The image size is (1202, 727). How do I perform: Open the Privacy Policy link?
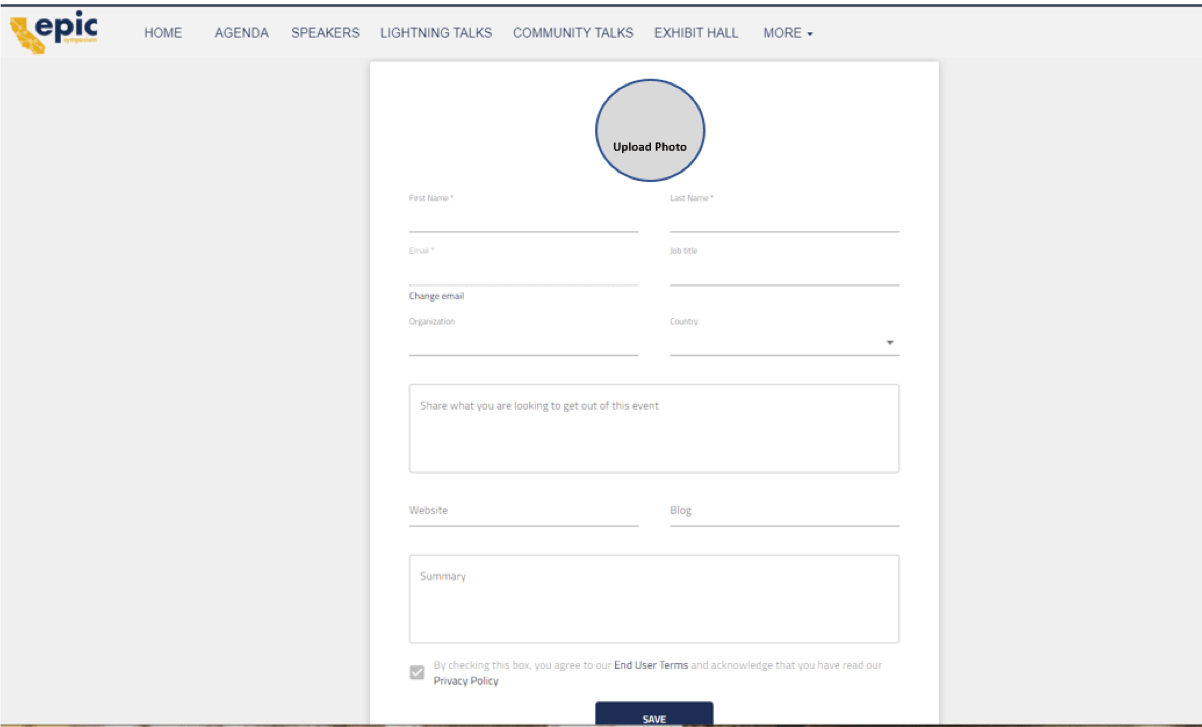pos(465,681)
